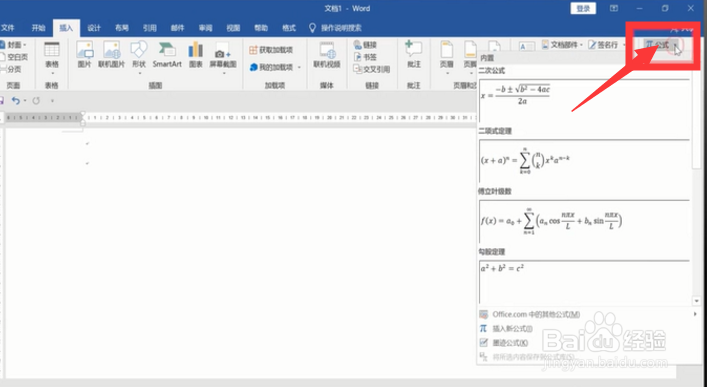Screen dimensions: 707x387
Task: Click the Equation (公式) pi button
Action: (657, 45)
